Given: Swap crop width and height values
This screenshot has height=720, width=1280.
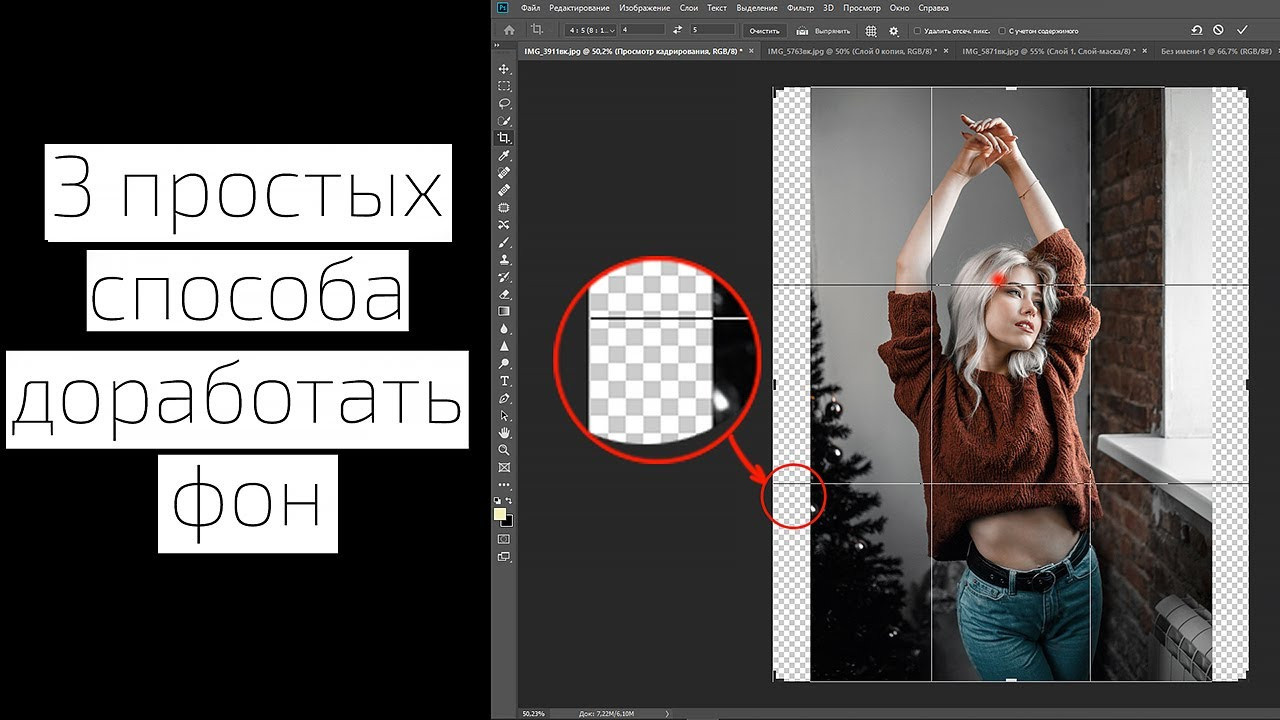Looking at the screenshot, I should pyautogui.click(x=678, y=30).
